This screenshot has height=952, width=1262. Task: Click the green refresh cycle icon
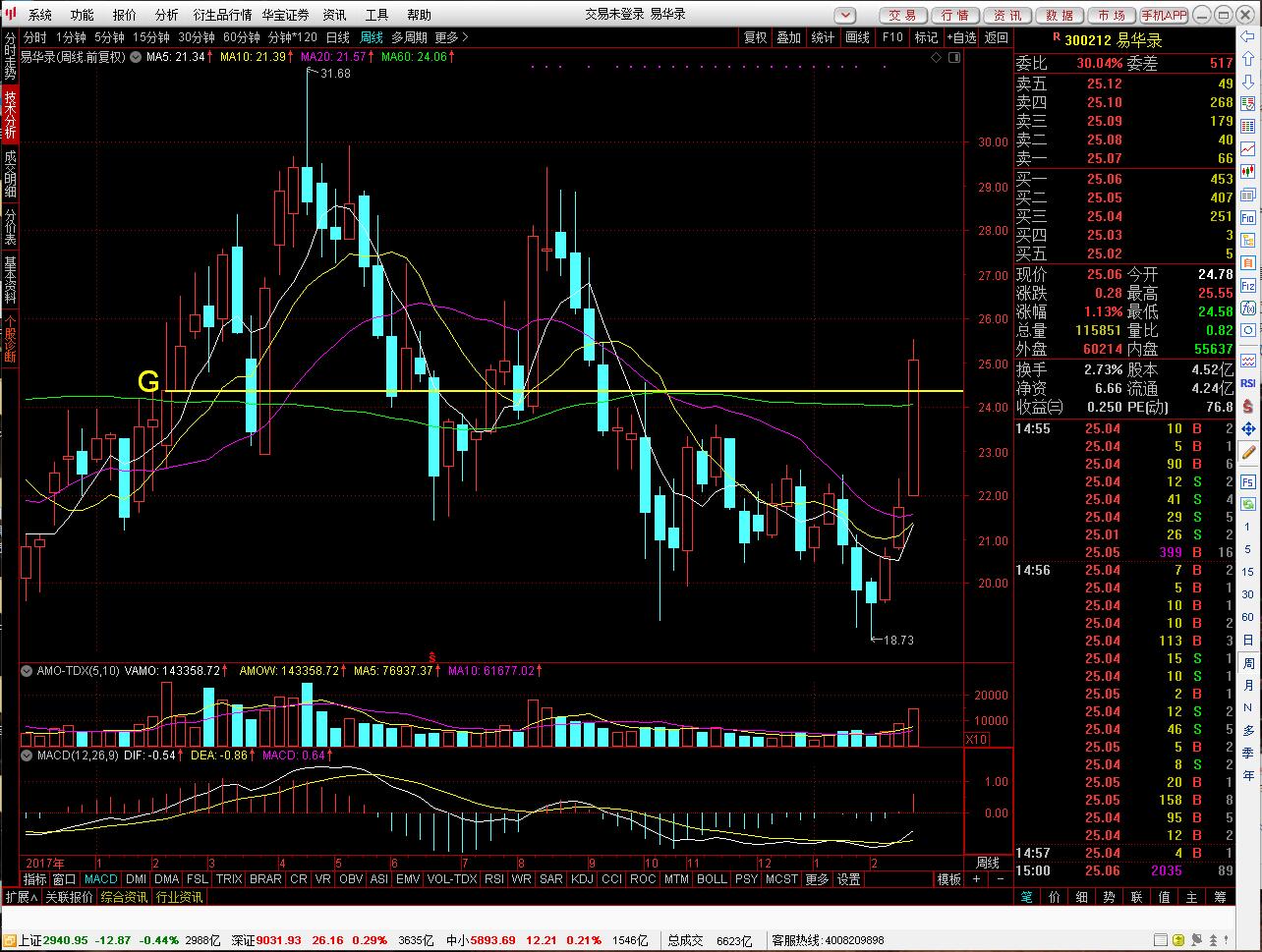point(1248,504)
